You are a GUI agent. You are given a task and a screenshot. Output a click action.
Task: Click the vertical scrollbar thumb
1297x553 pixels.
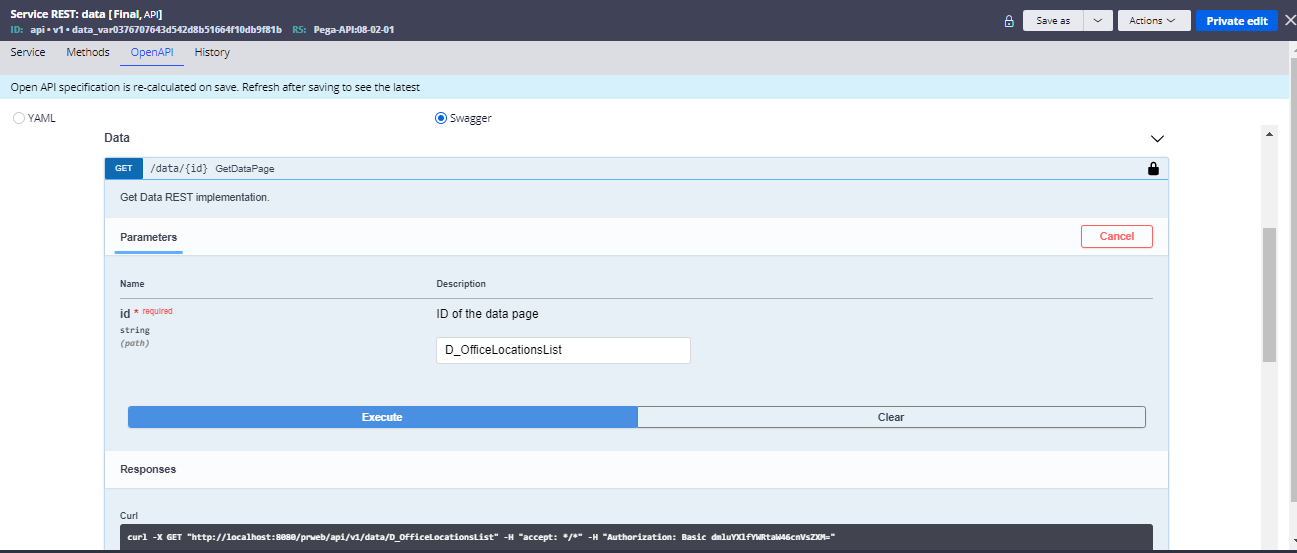[1269, 294]
